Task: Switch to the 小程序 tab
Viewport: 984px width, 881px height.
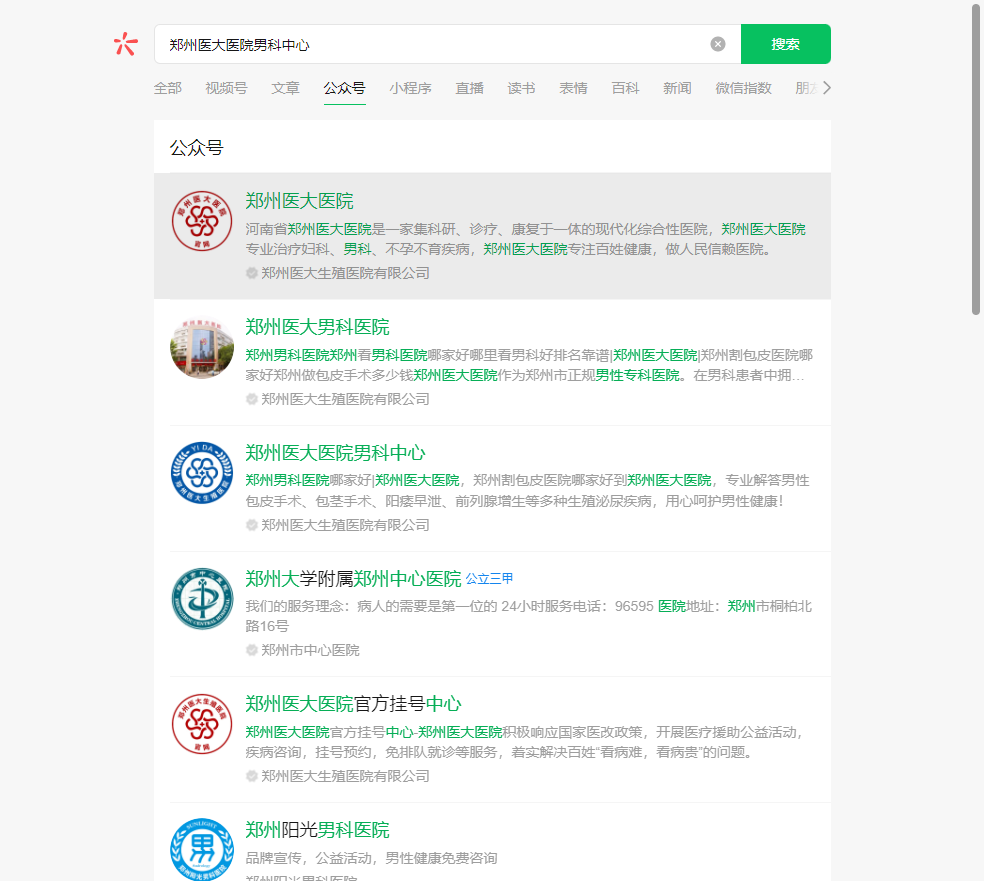Action: (410, 88)
